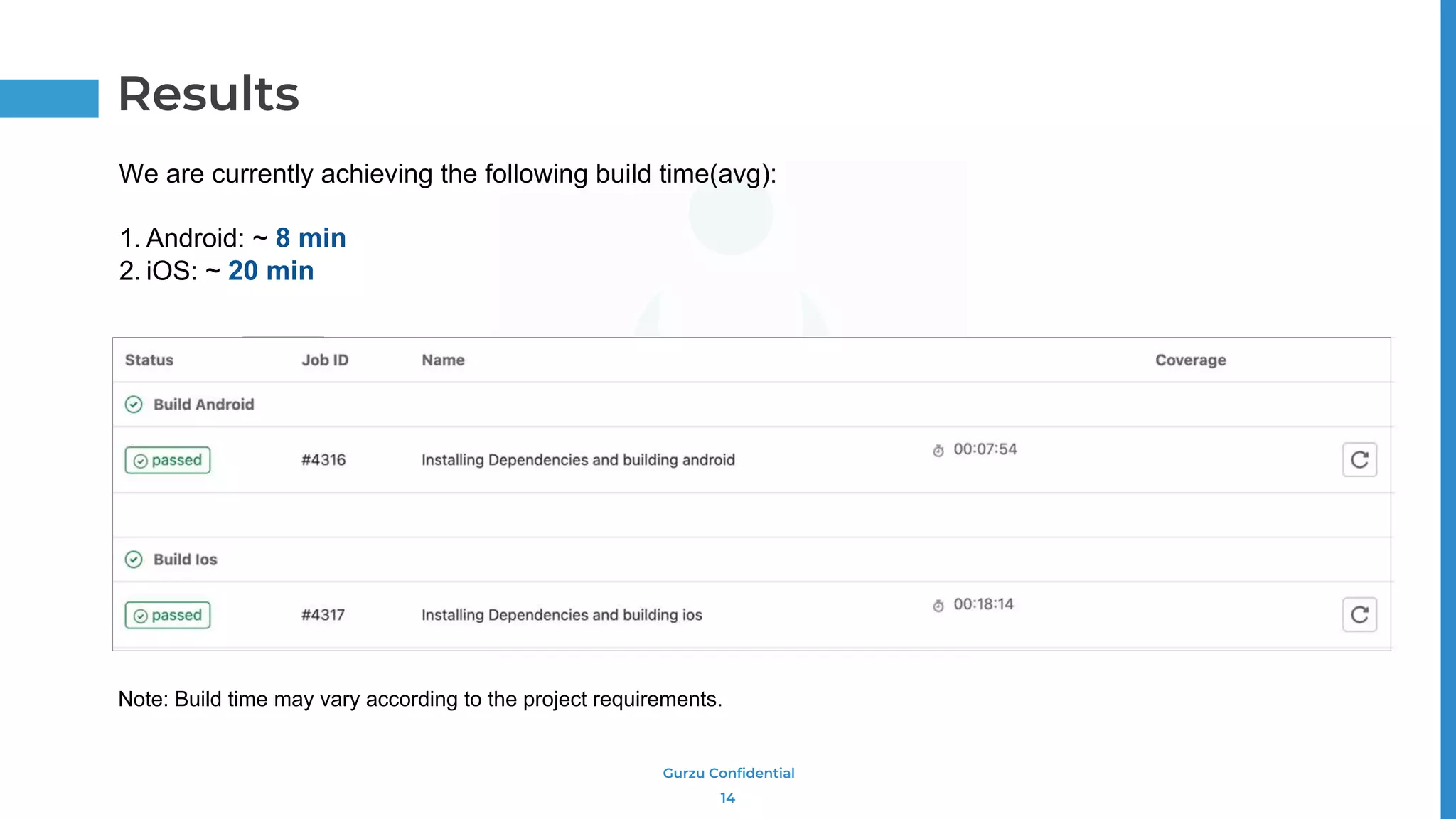Click the stopwatch icon beside 00:18:14
Image resolution: width=1456 pixels, height=819 pixels.
click(938, 606)
